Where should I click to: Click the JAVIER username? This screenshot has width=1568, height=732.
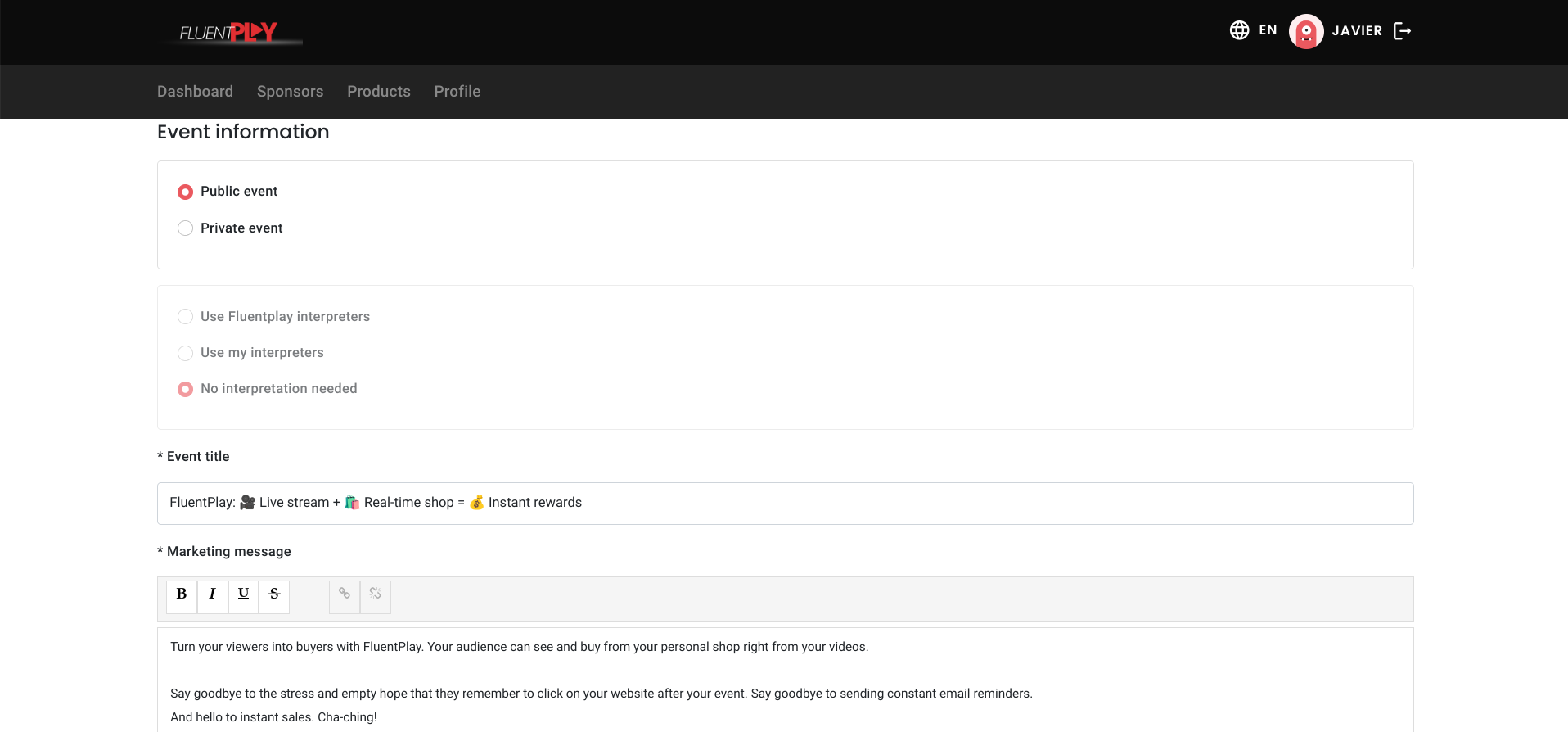point(1357,30)
